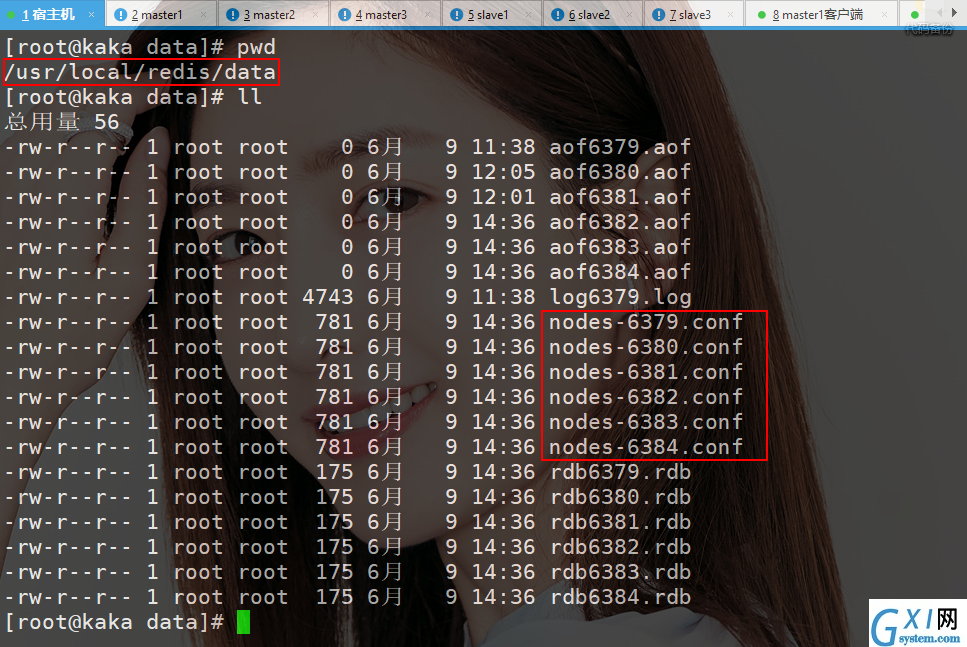Close the 2 master1 tab
The image size is (967, 647).
tap(204, 14)
